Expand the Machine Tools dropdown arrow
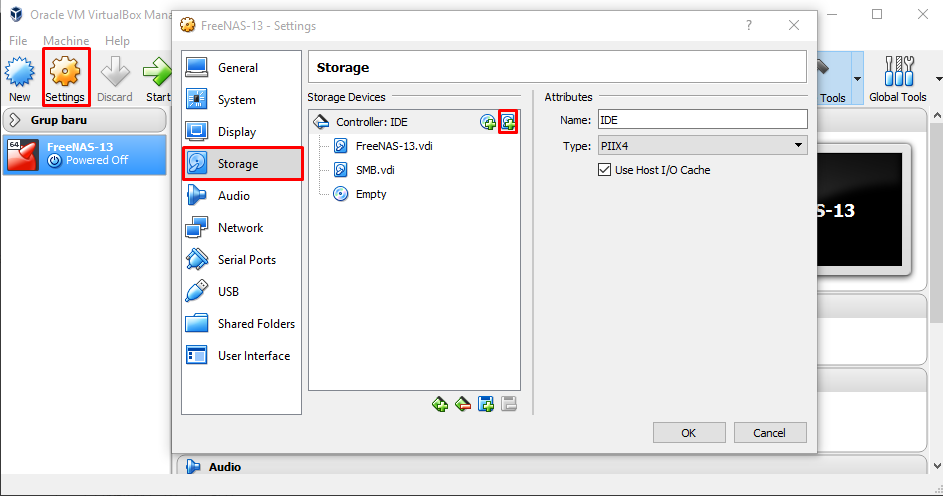 point(857,78)
